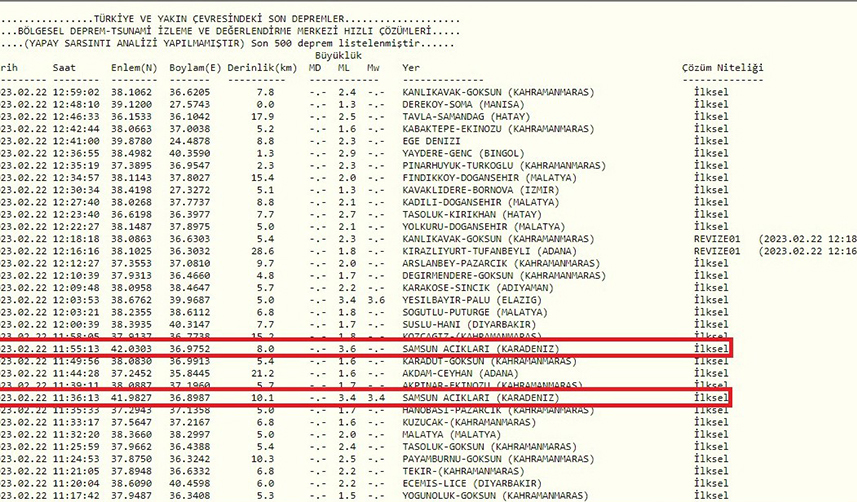This screenshot has width=857, height=502.
Task: Select the 11:36:13 Samsun Aciklari earthquake row
Action: (365, 397)
